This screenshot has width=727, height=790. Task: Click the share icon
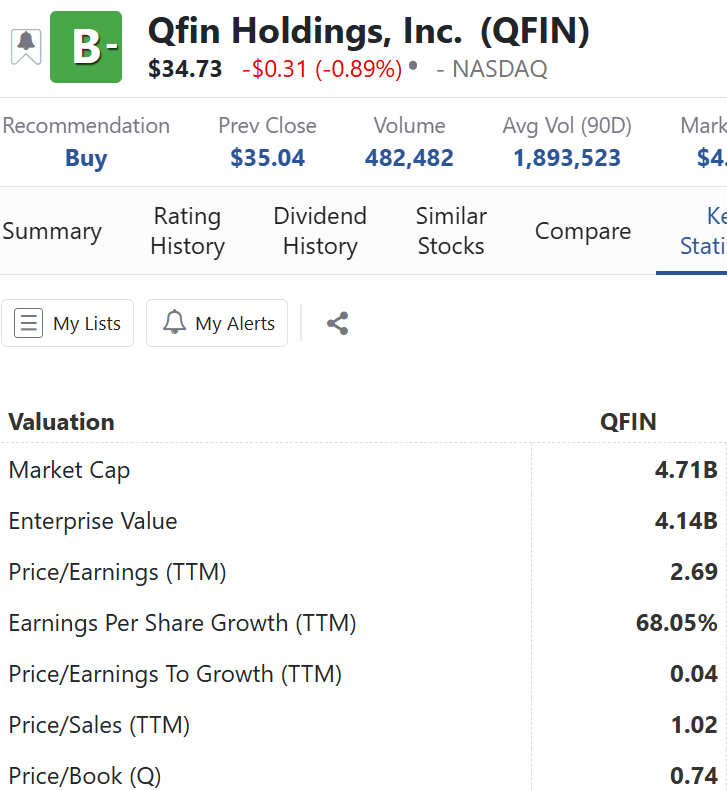(x=337, y=323)
